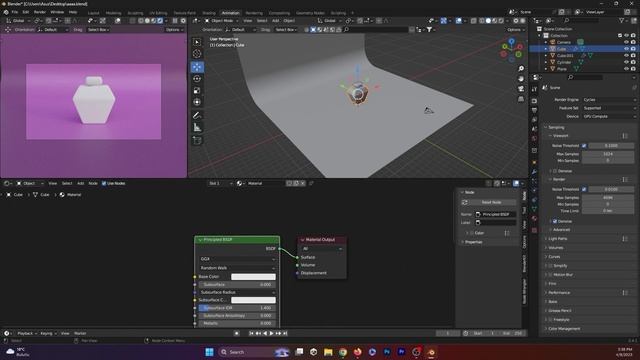Open File Explorer from the taskbar
The image size is (640, 360).
328,352
